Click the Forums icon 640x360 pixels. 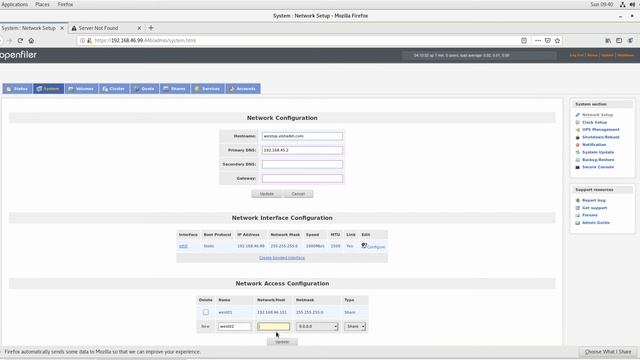pos(578,215)
